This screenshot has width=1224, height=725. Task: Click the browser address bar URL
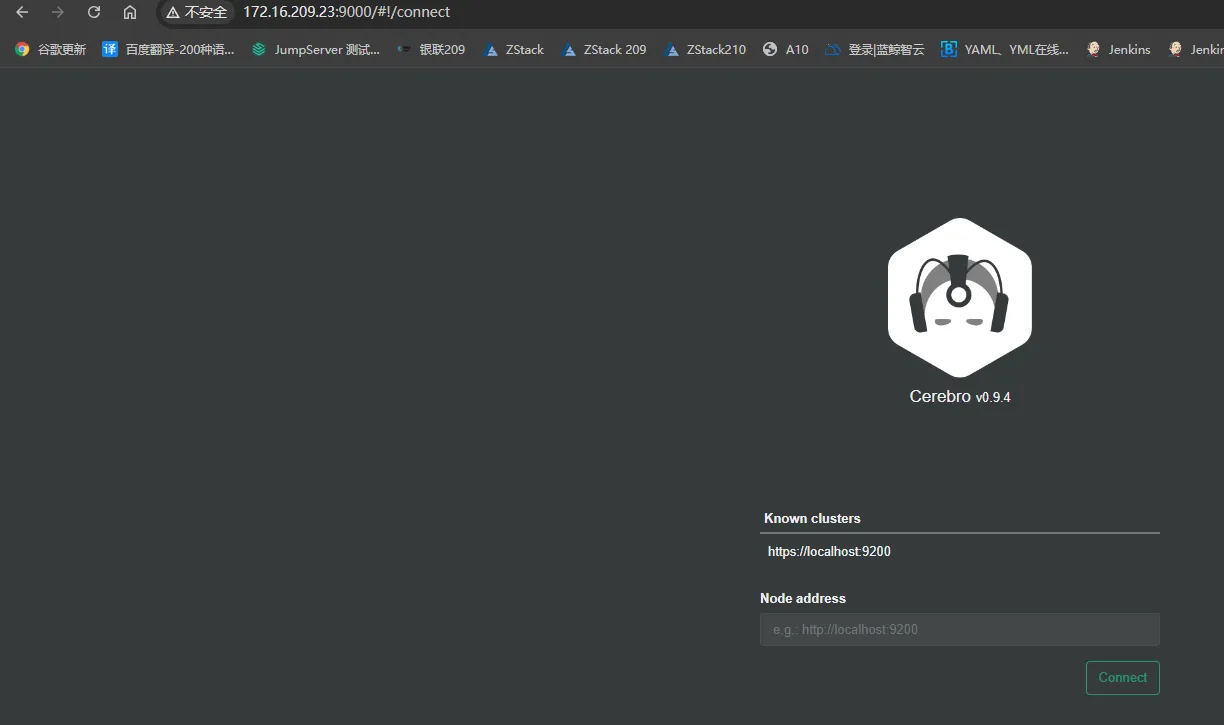click(x=346, y=12)
